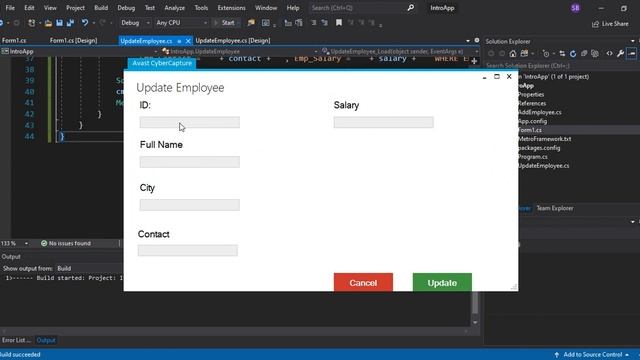This screenshot has height=360, width=640.
Task: Click the No issues found indicator
Action: [x=66, y=243]
